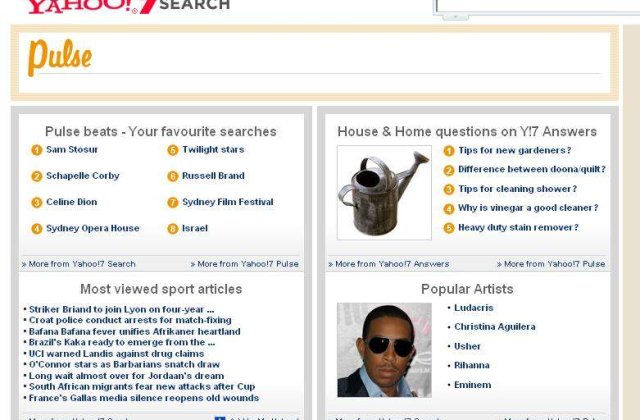Screen dimensions: 640x420
Task: Click number 1 badge beside Sam Stosur
Action: coord(37,150)
